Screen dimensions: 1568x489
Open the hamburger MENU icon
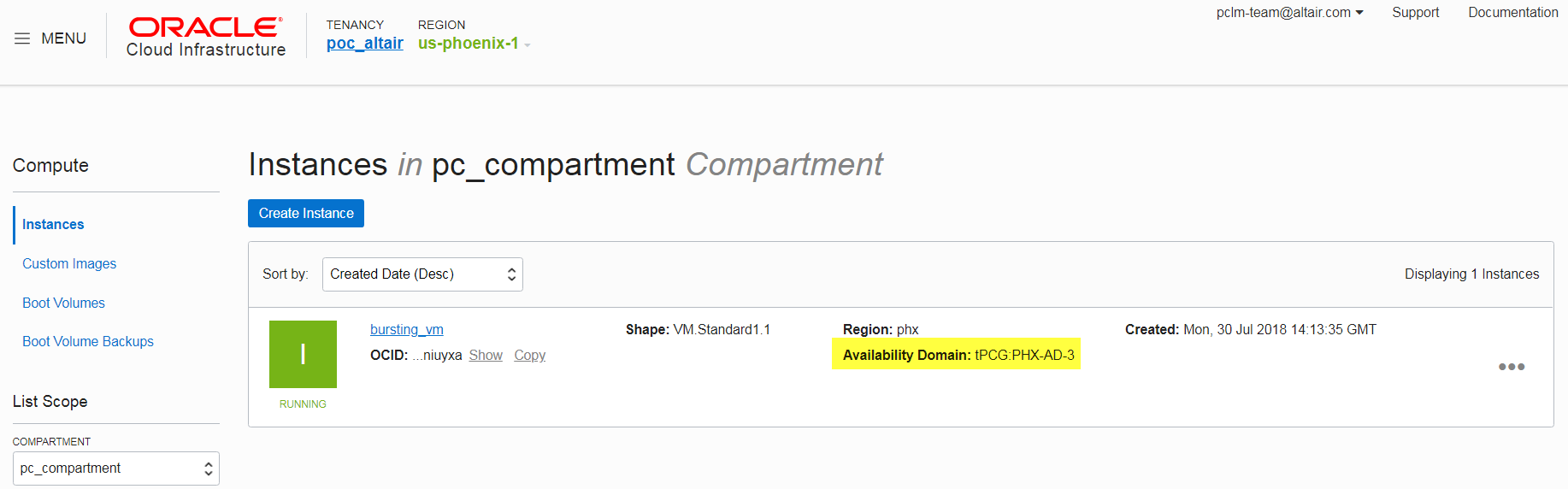click(x=22, y=38)
